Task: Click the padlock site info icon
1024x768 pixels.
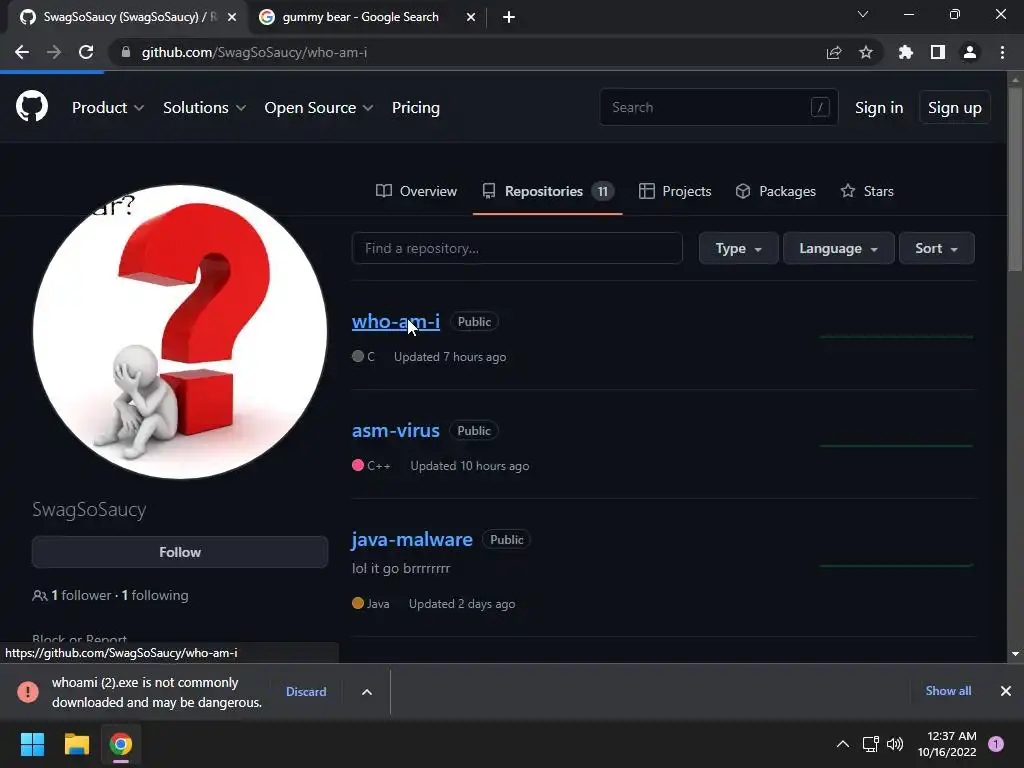Action: pyautogui.click(x=126, y=52)
